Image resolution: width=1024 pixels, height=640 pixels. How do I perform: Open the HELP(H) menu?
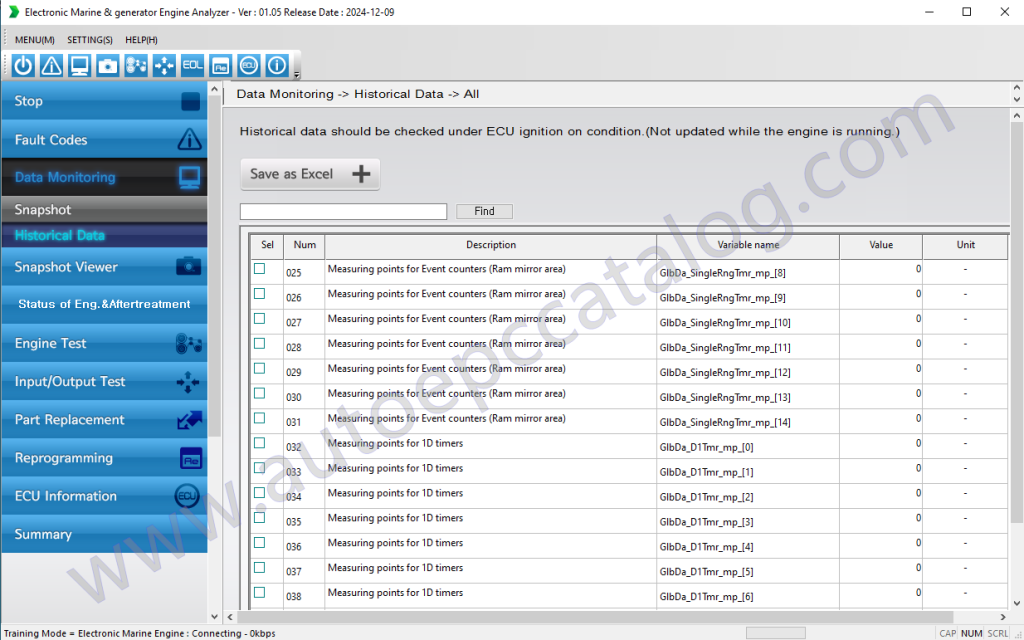(141, 40)
